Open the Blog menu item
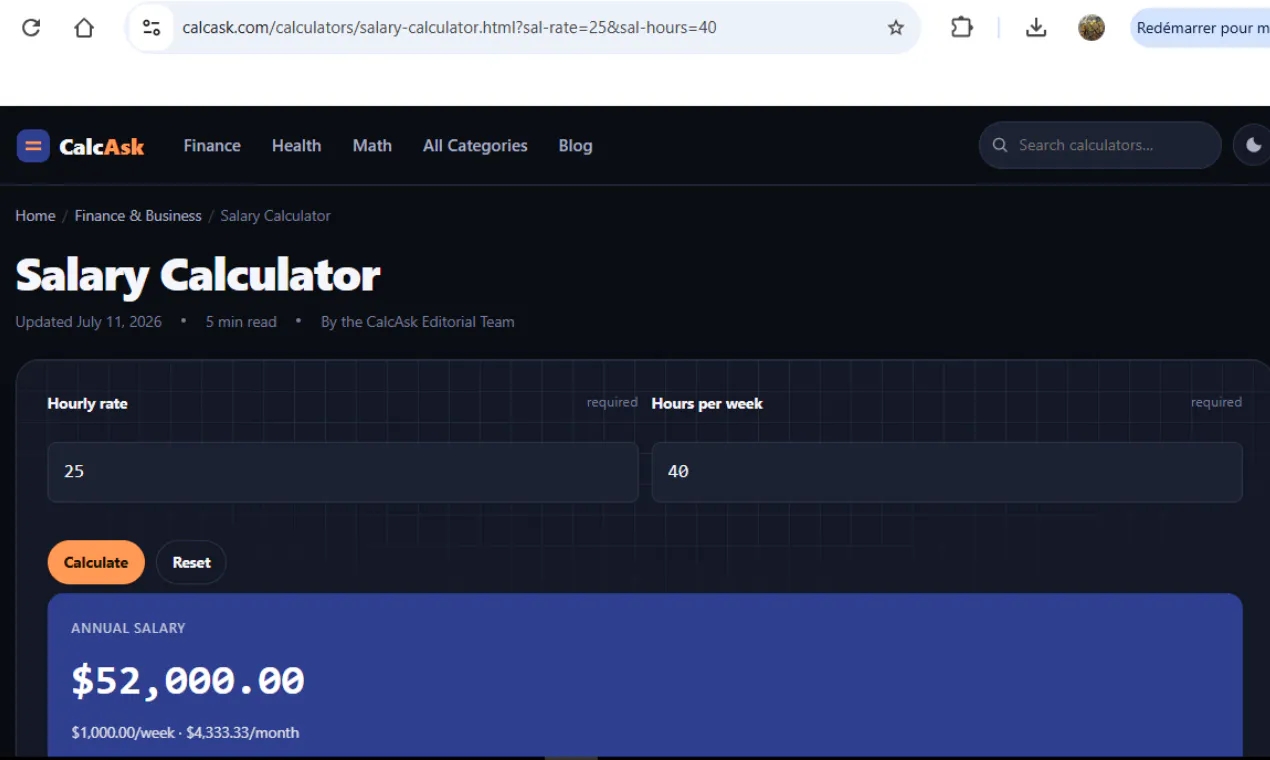 pos(575,146)
